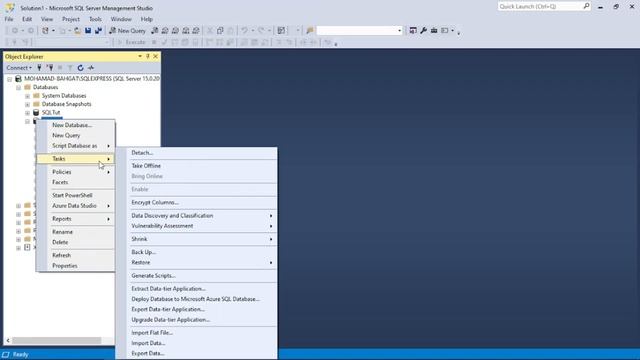Open the Policies submenu

click(x=76, y=172)
